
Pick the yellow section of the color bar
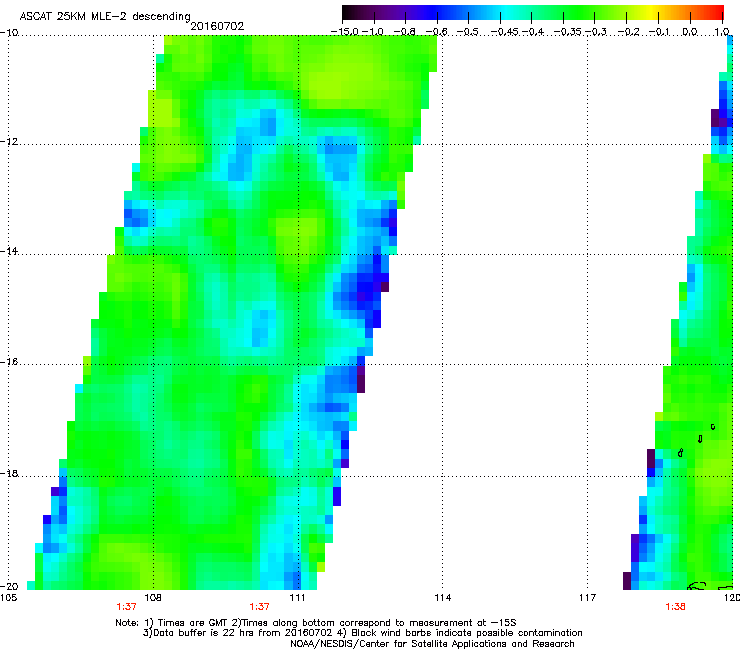pos(651,12)
